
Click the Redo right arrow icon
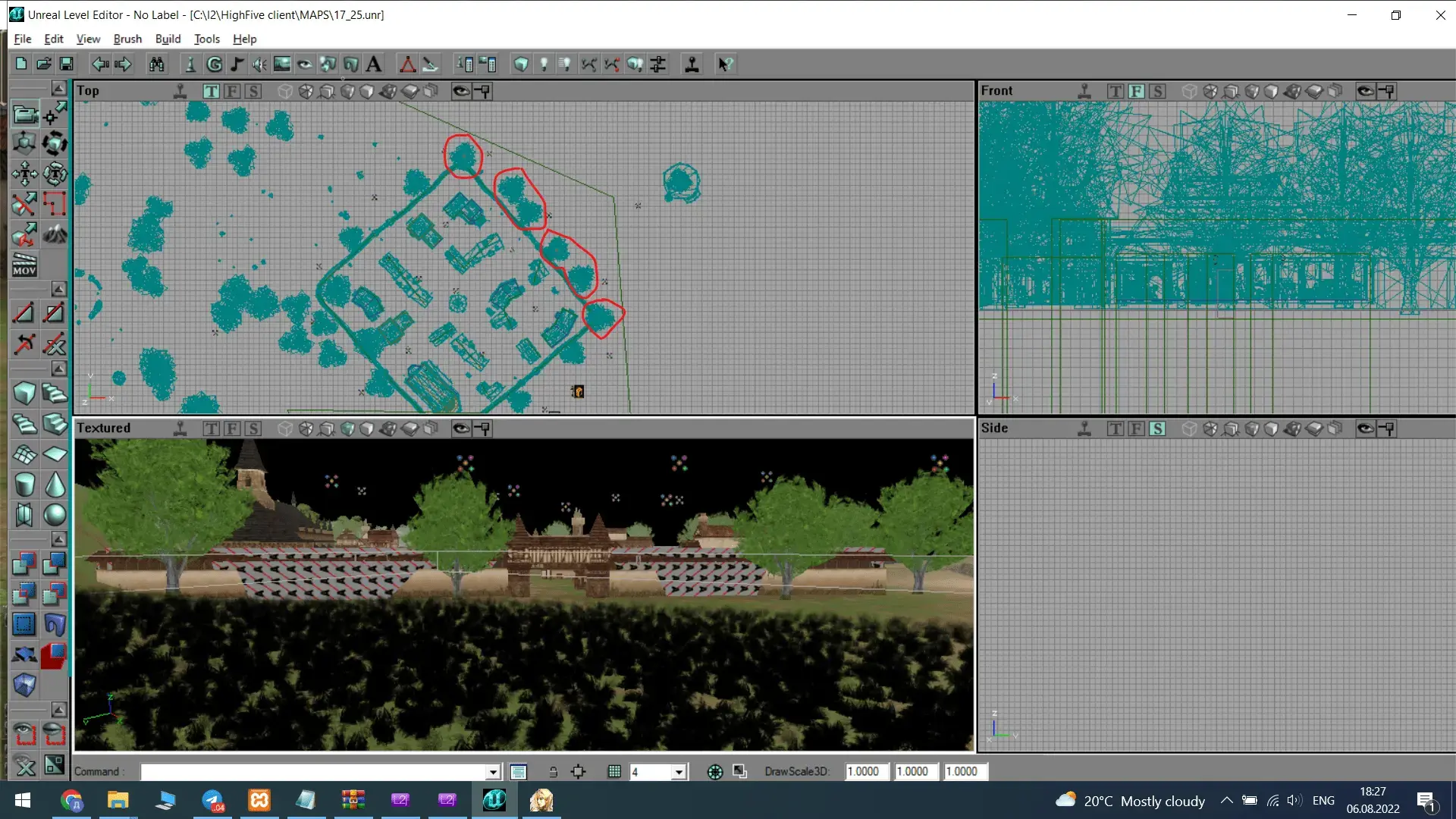pos(123,64)
